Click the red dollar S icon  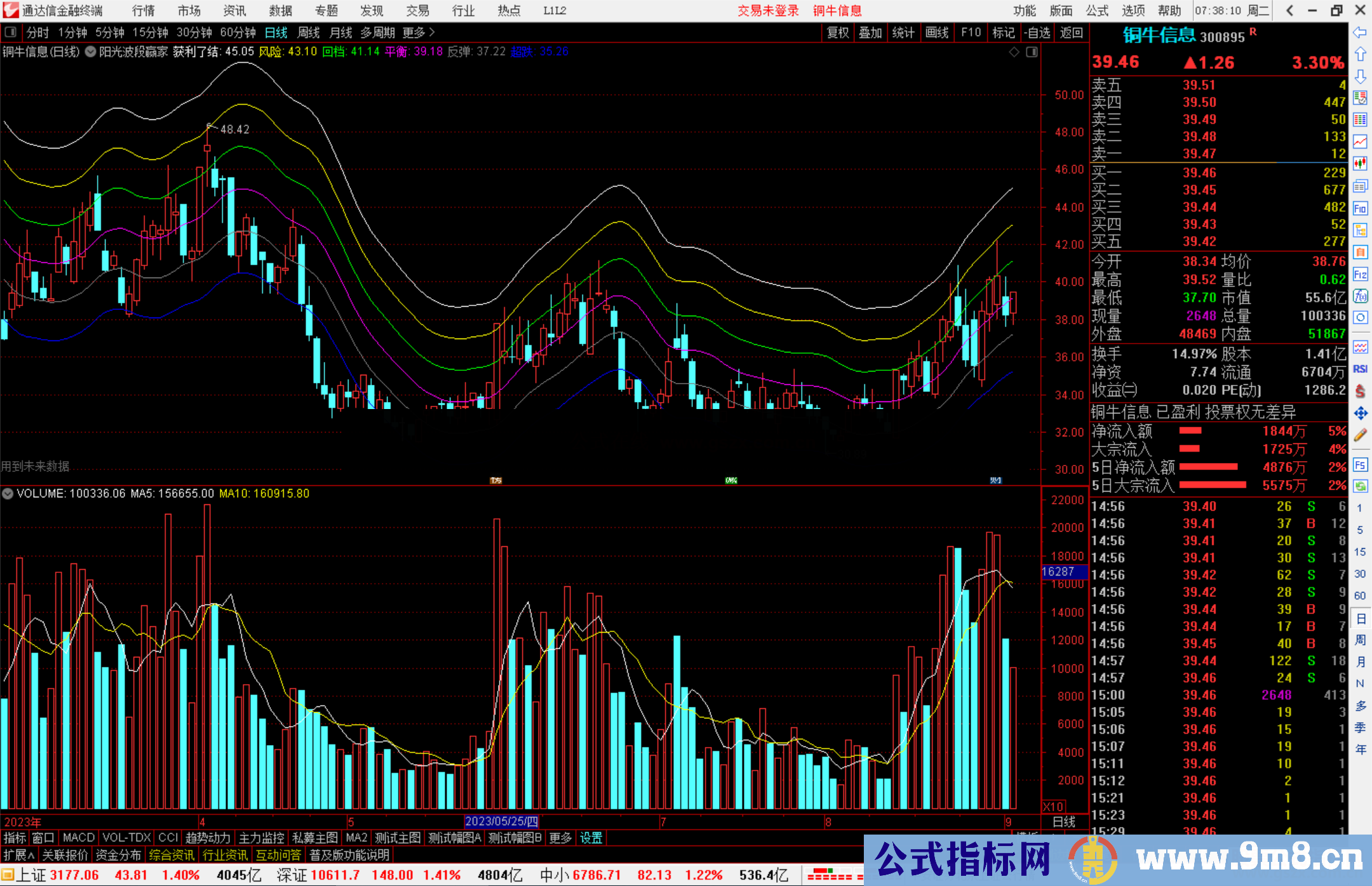(1360, 391)
